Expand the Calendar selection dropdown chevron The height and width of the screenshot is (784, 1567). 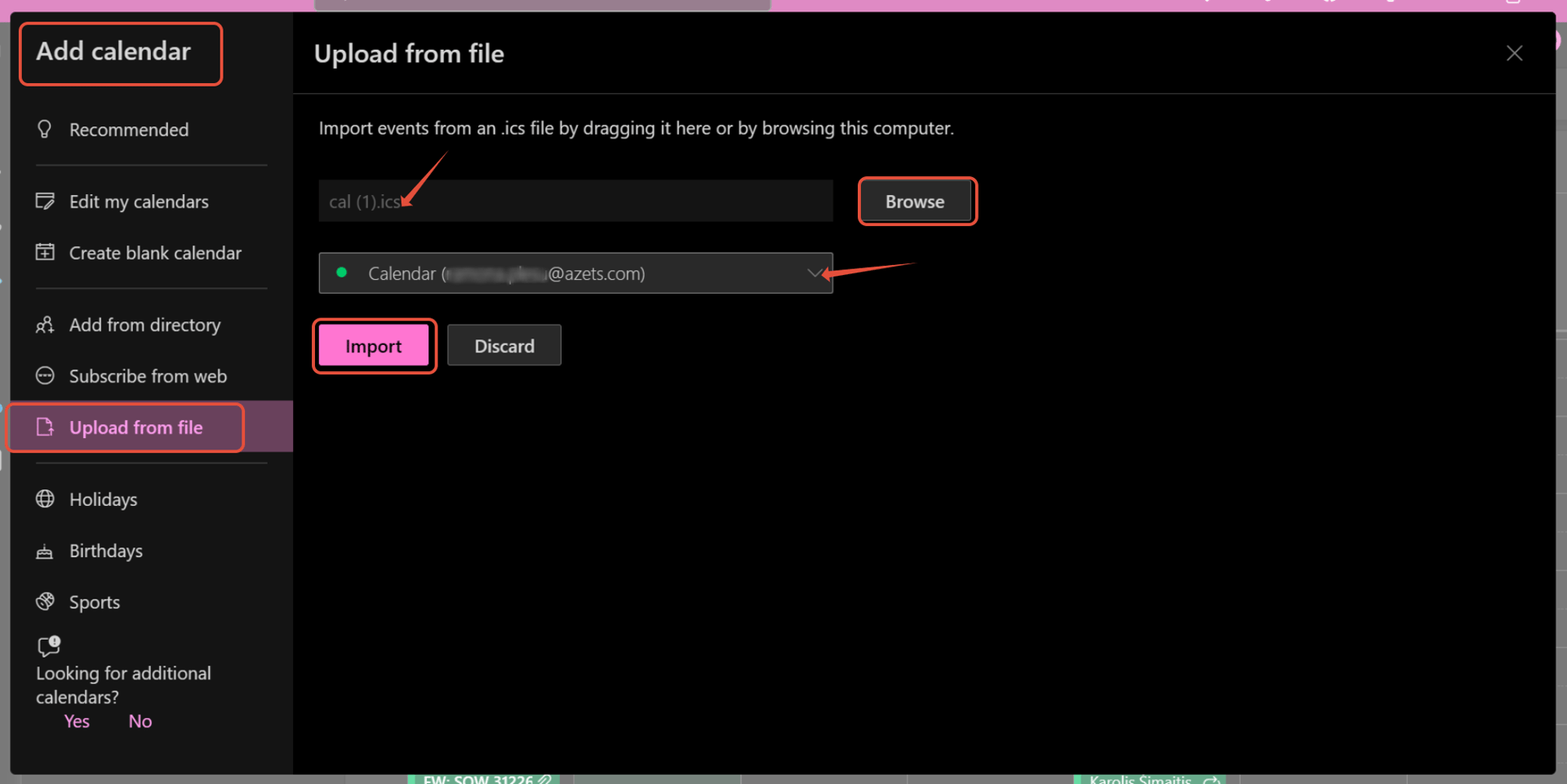(x=814, y=273)
